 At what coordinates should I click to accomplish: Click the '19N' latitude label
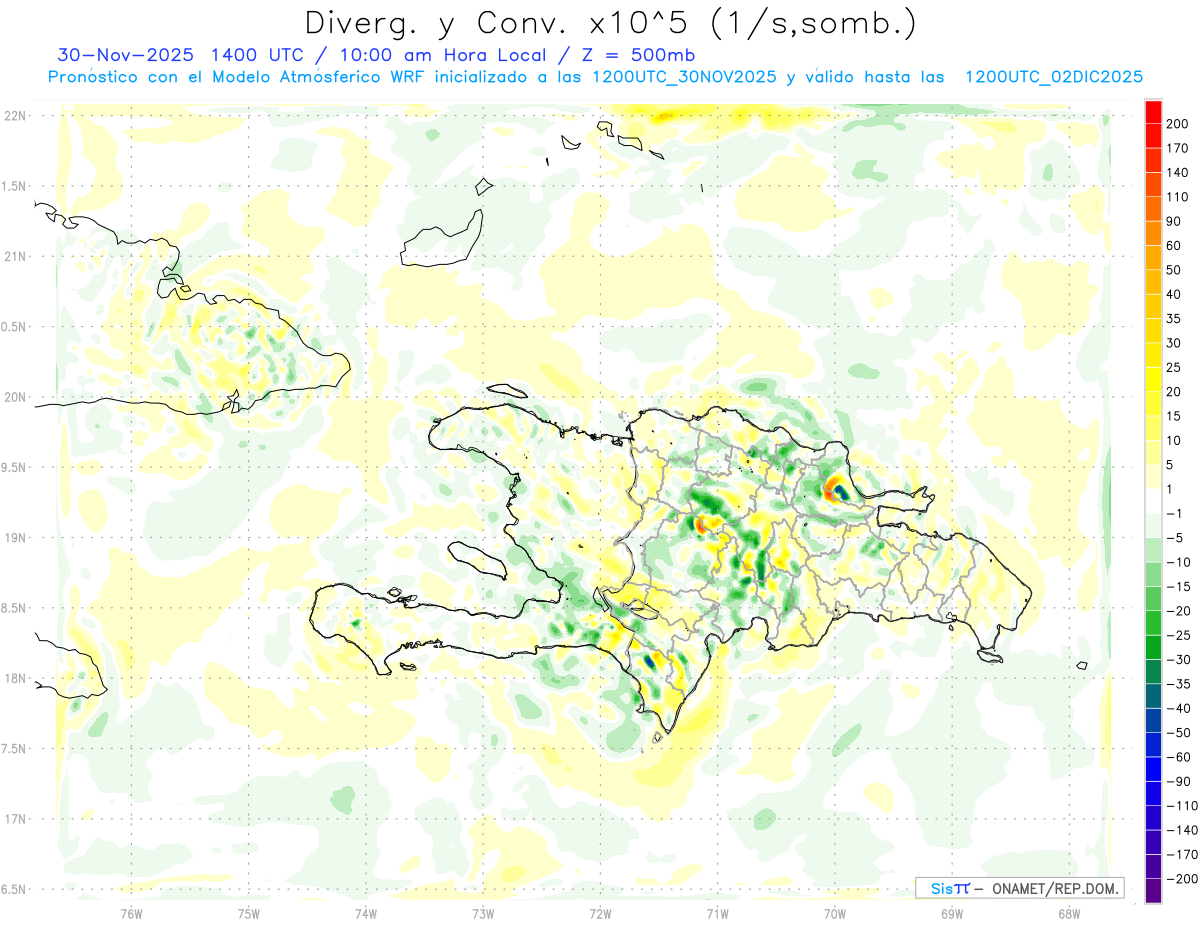[14, 538]
